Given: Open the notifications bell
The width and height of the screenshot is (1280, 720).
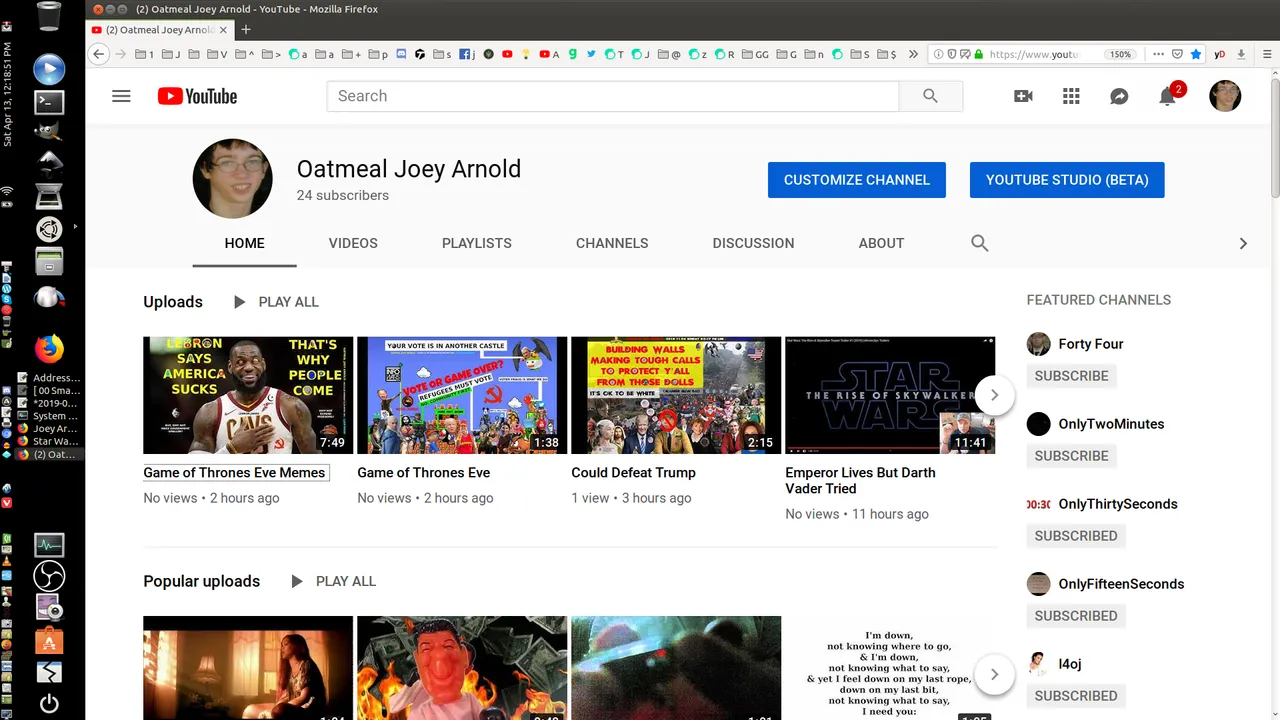Looking at the screenshot, I should tap(1167, 96).
